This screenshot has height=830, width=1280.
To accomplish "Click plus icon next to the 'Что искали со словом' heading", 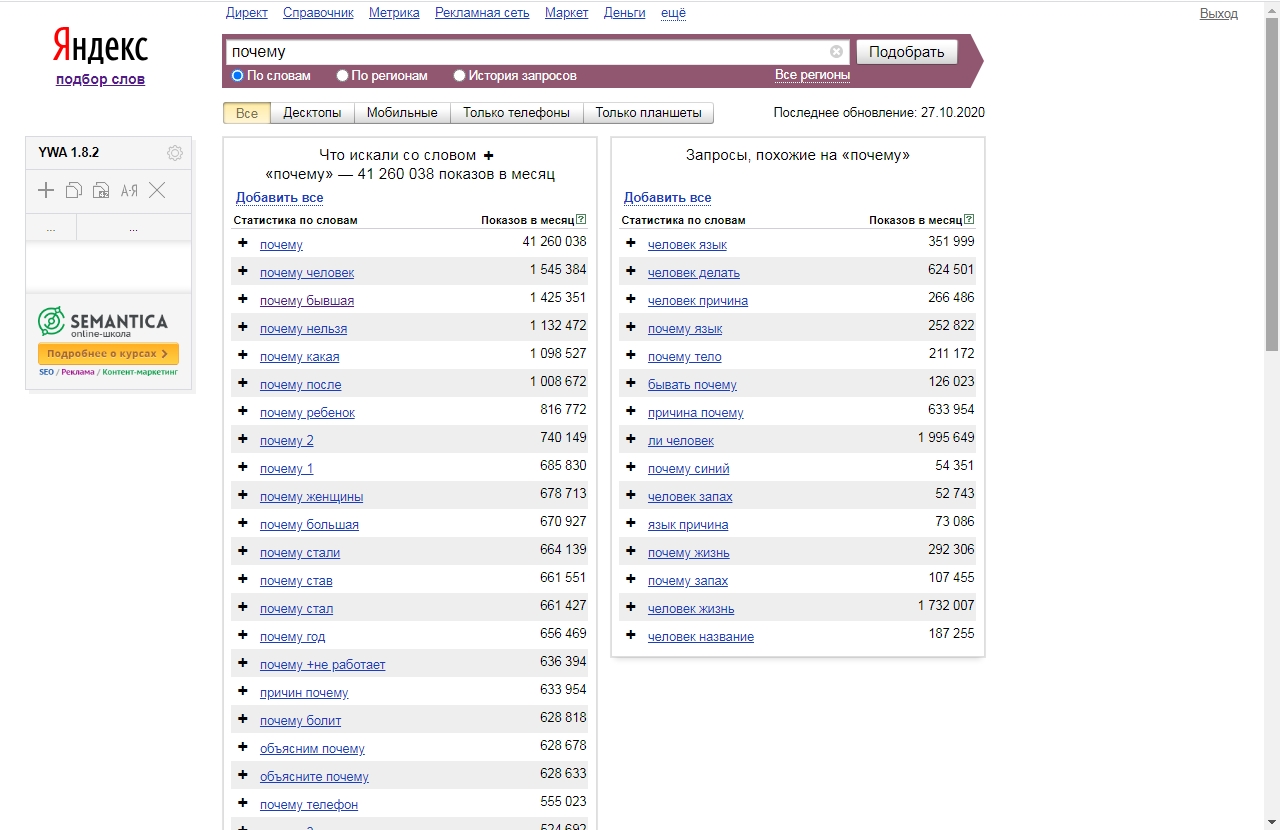I will pyautogui.click(x=489, y=155).
